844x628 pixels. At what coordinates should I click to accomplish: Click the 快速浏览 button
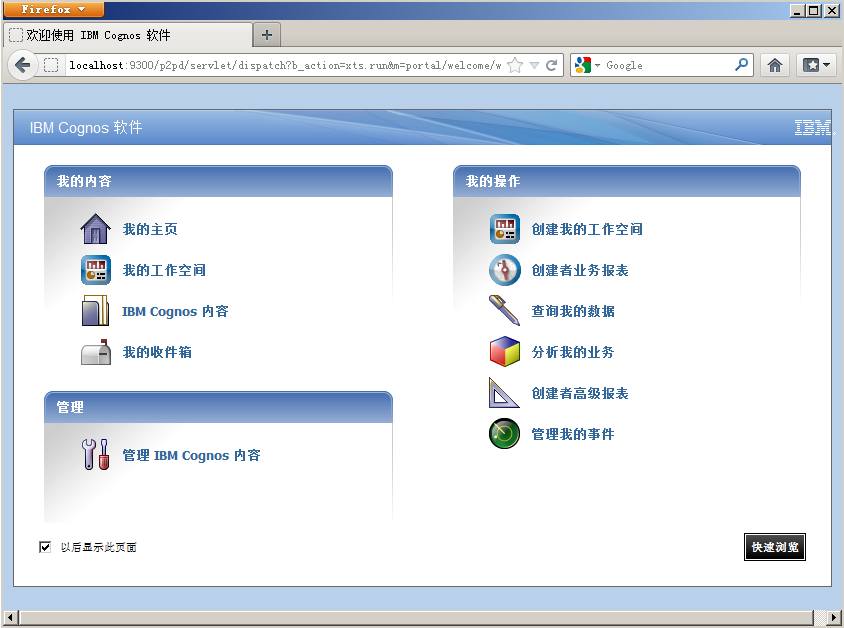775,547
